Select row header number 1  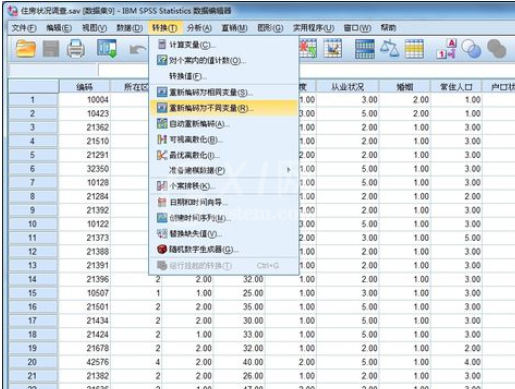33,100
